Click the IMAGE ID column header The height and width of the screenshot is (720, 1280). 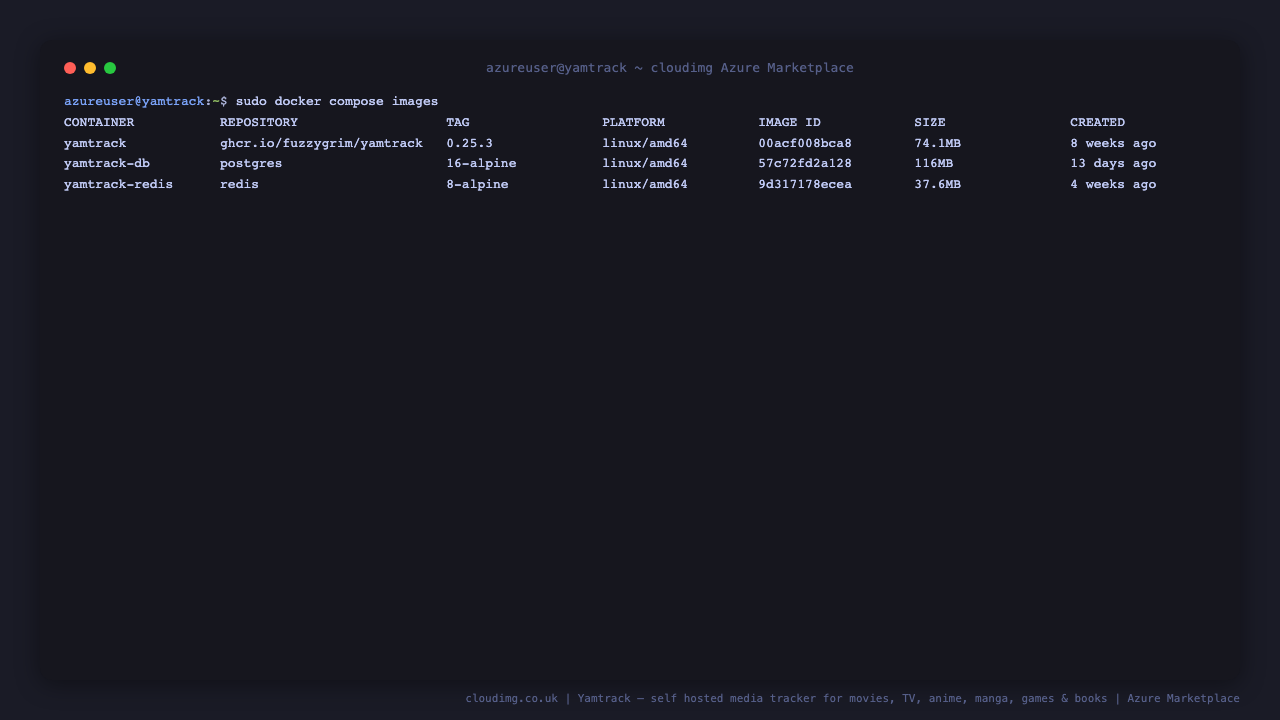tap(789, 123)
